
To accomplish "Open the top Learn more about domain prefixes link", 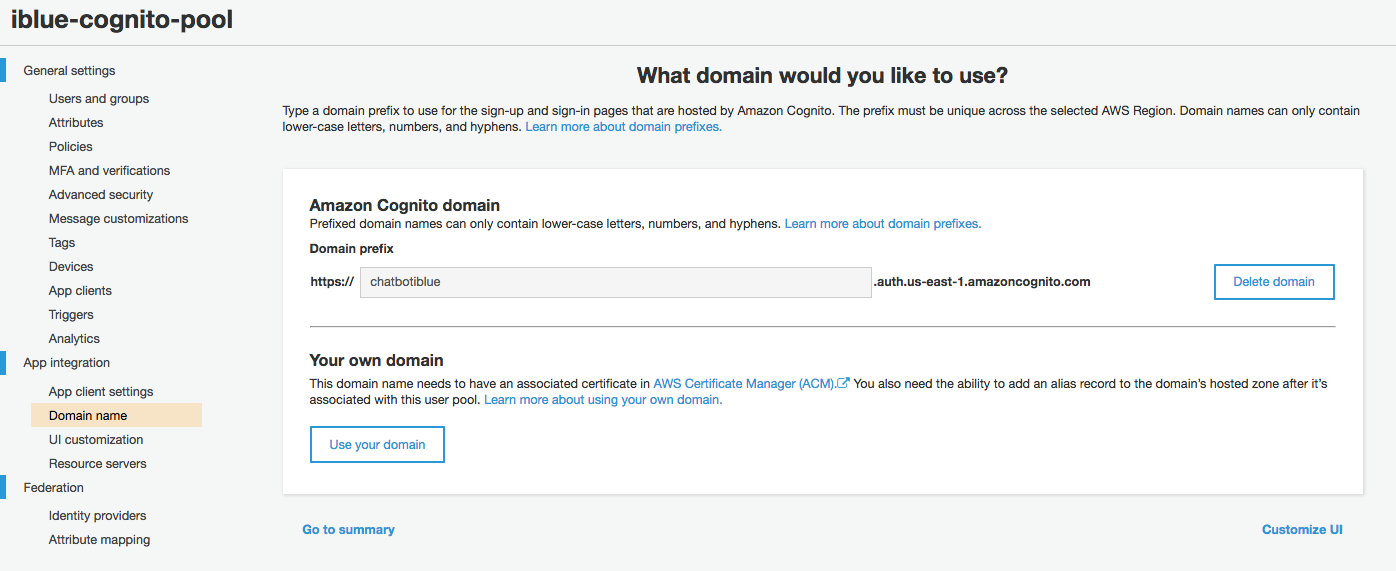I will pos(624,127).
